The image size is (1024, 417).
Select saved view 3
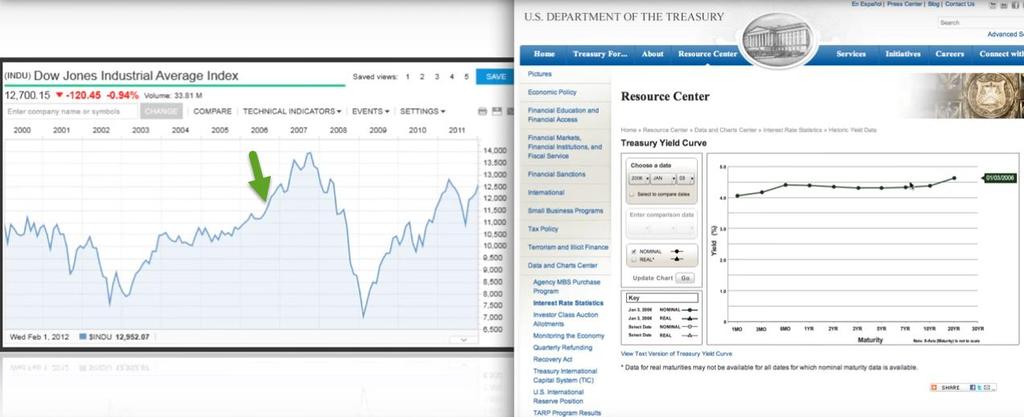click(x=437, y=77)
